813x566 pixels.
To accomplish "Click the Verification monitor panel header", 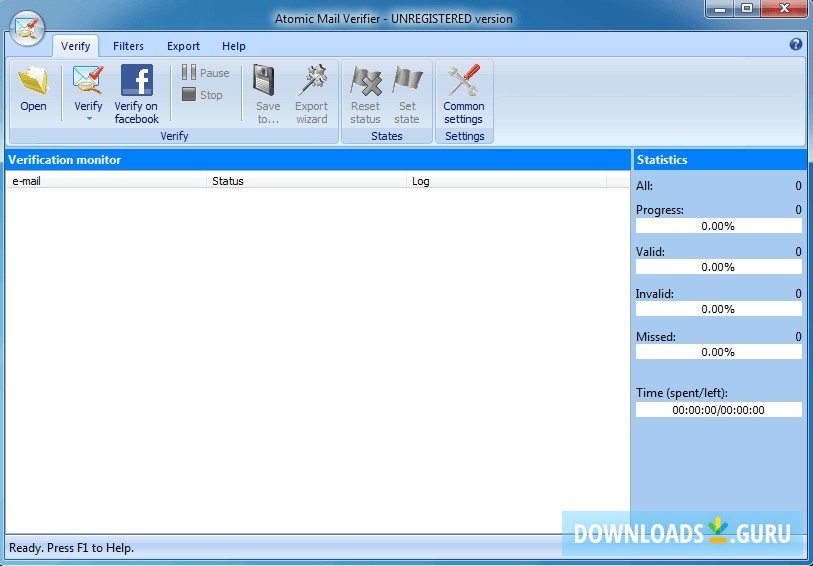I will click(318, 160).
